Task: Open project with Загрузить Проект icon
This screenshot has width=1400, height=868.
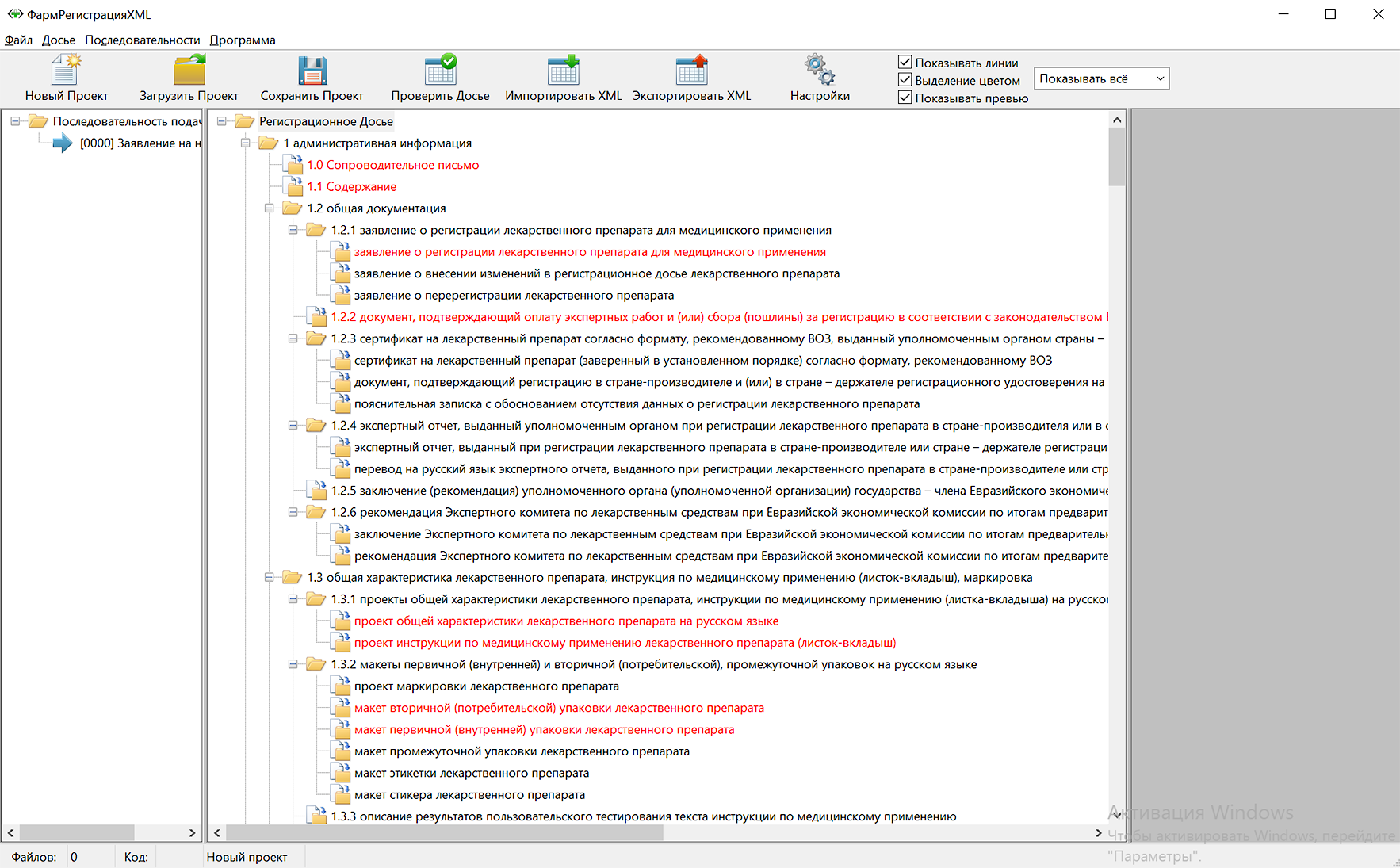Action: pyautogui.click(x=189, y=71)
